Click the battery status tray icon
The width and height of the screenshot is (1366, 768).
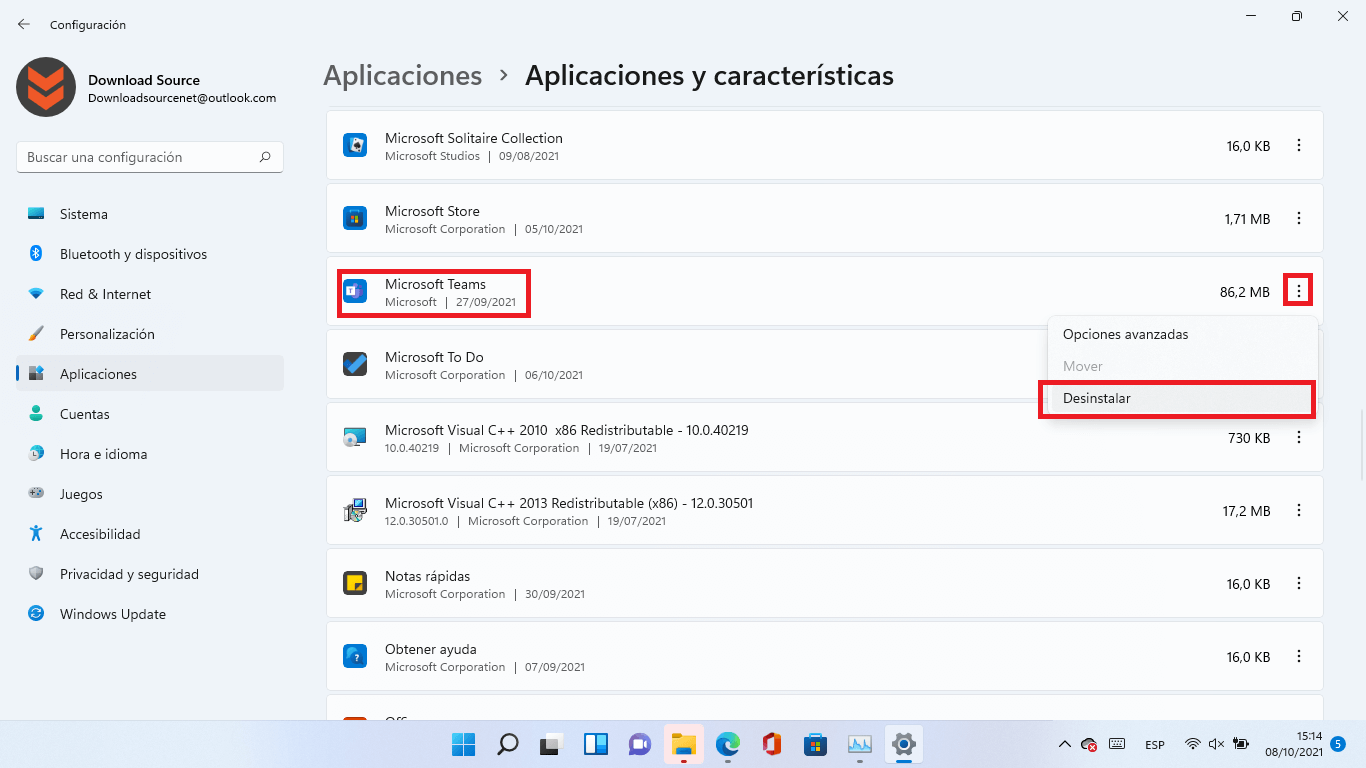pyautogui.click(x=1241, y=744)
